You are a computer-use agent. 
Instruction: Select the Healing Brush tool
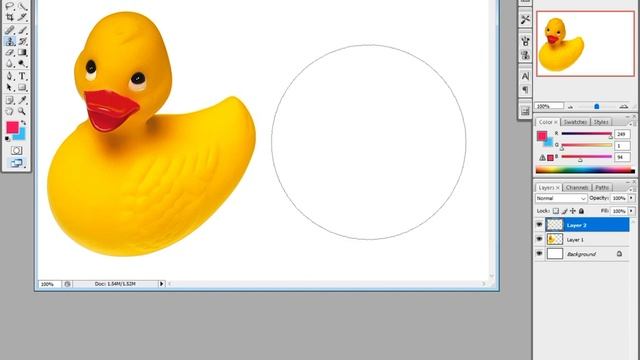[10, 30]
